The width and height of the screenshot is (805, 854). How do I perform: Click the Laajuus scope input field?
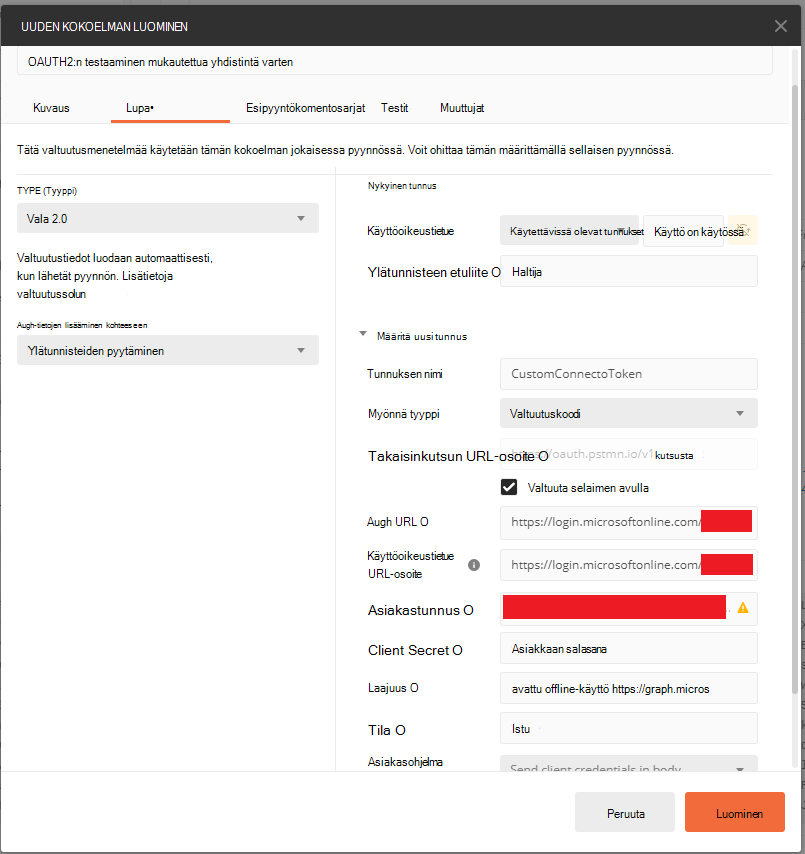point(629,688)
